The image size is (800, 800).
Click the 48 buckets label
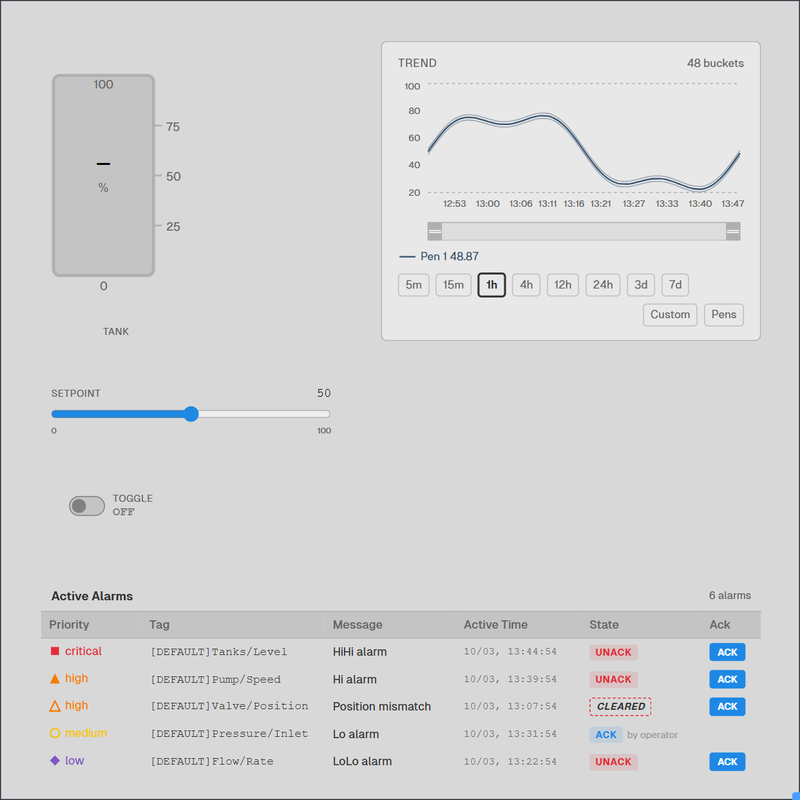click(715, 63)
